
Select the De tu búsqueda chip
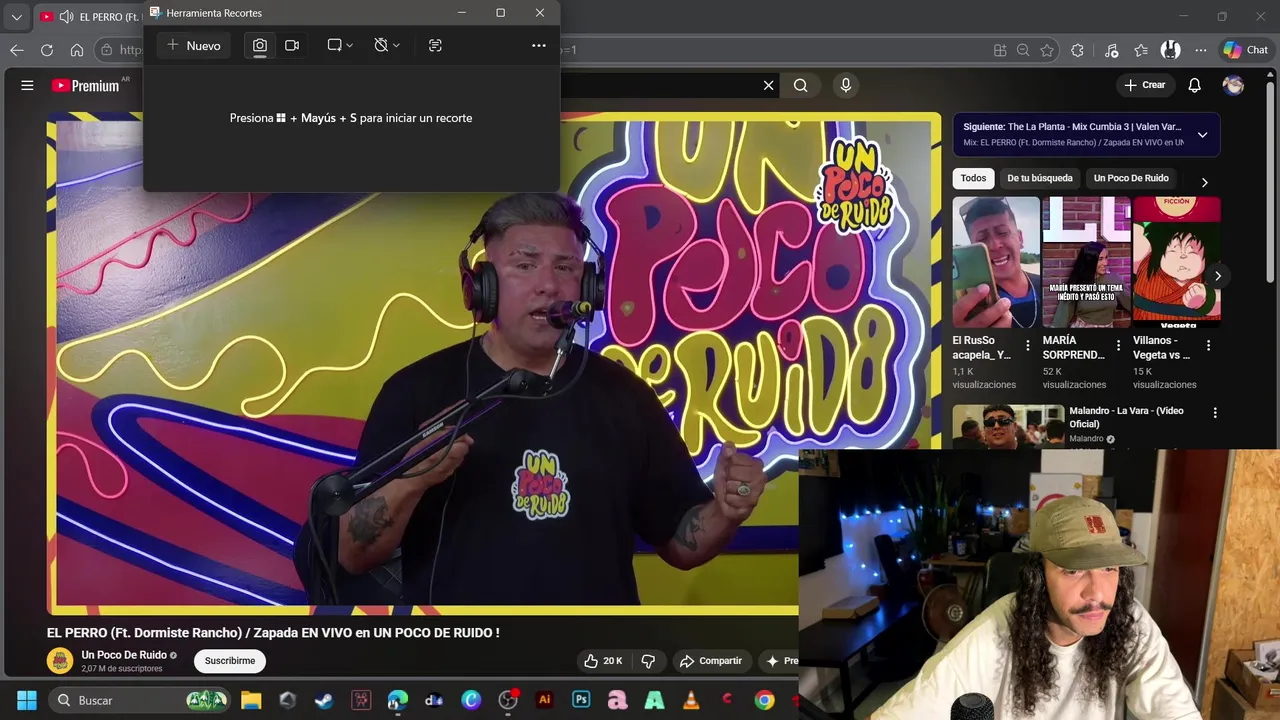(1040, 178)
